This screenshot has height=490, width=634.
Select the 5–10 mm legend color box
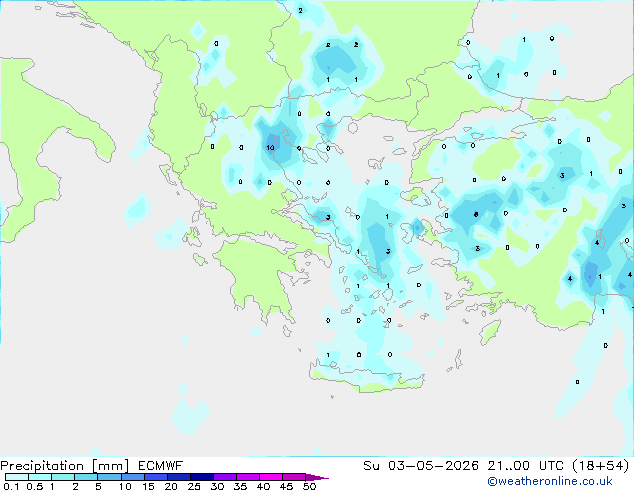coord(109,477)
